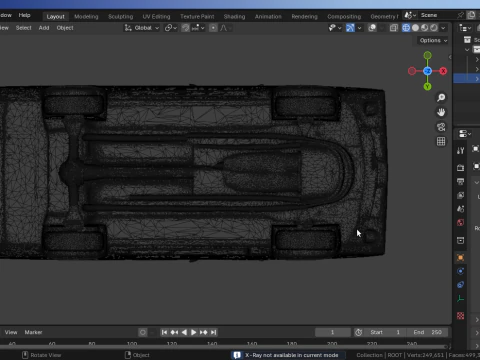This screenshot has height=360, width=480.
Task: Open the scene browse dropdown icon
Action: coord(410,15)
